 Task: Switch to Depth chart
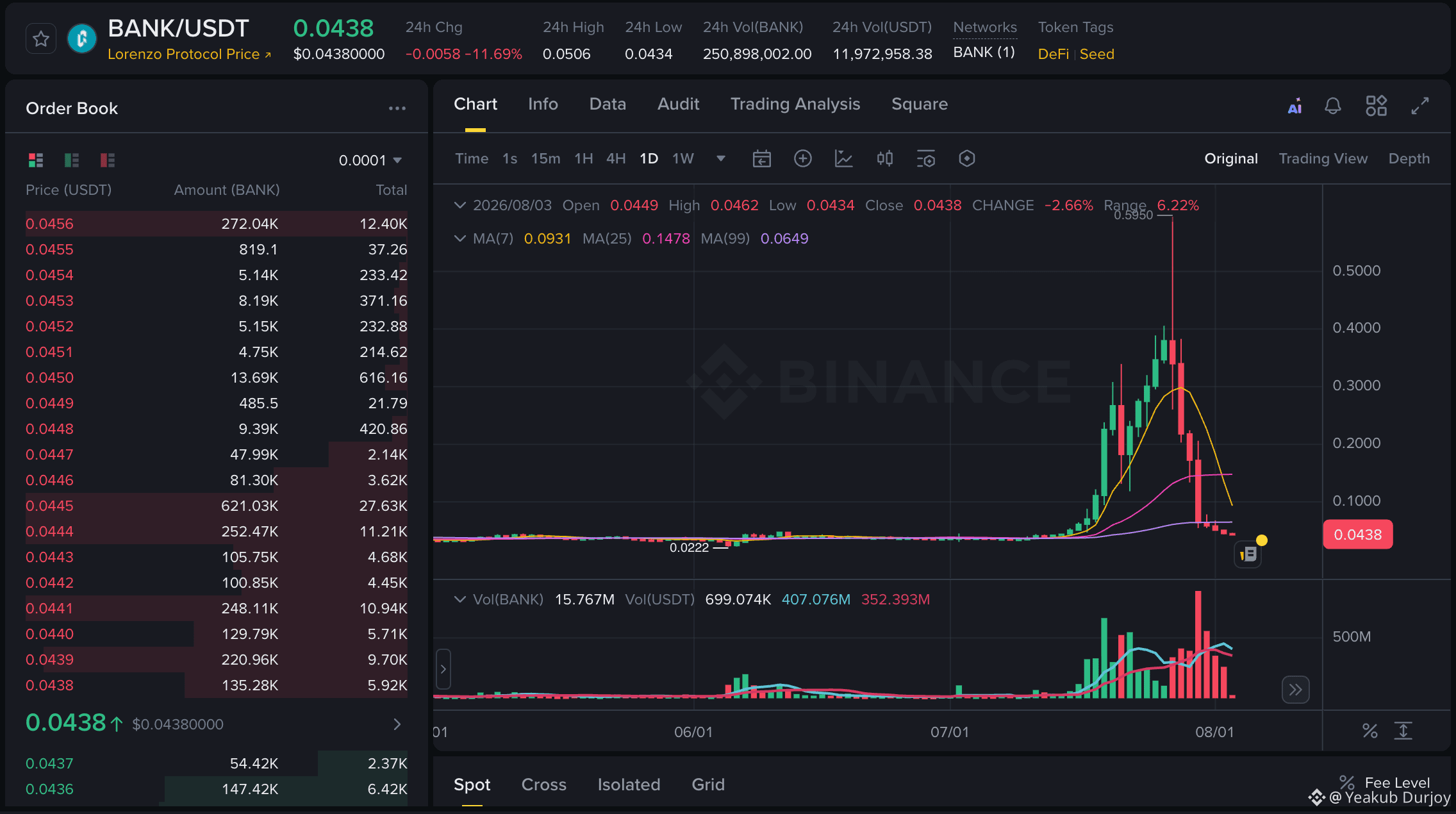pos(1409,158)
